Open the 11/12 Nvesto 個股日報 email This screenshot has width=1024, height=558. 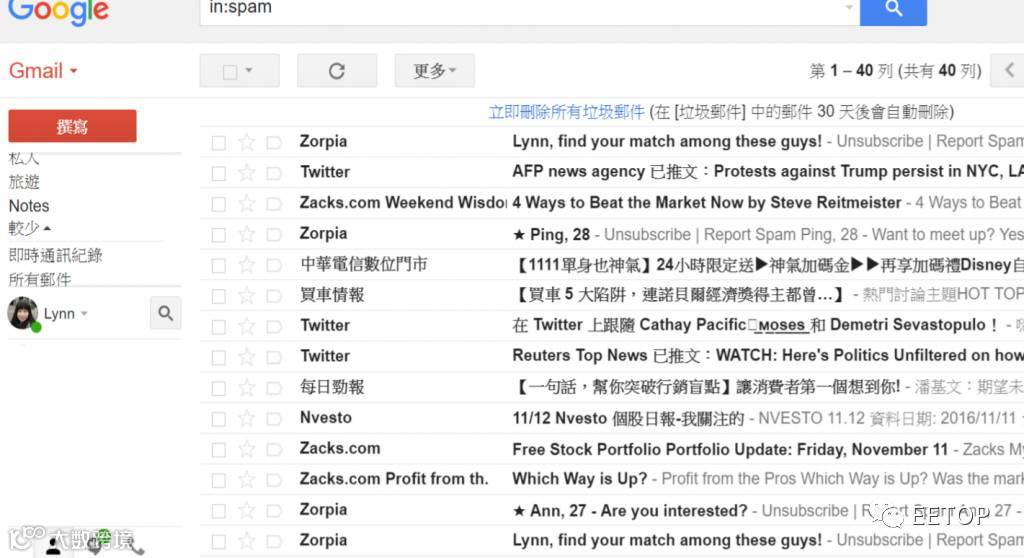[628, 418]
